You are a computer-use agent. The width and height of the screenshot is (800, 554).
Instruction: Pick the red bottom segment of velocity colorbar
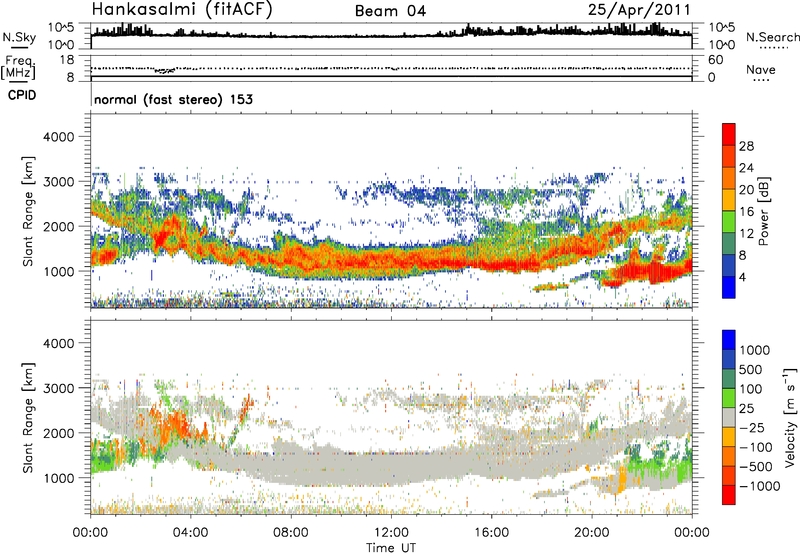(729, 495)
